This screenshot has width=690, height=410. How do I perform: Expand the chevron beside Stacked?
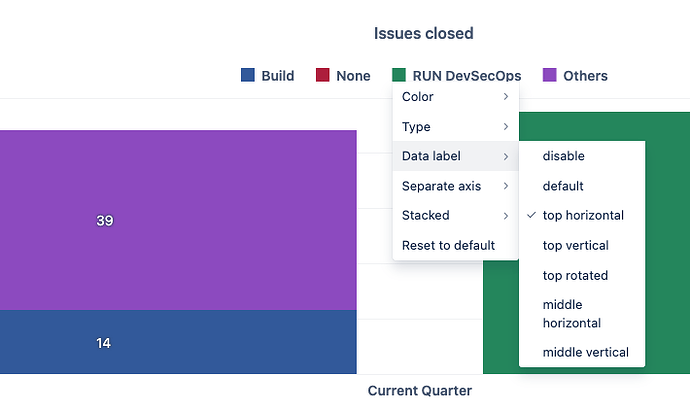(506, 216)
